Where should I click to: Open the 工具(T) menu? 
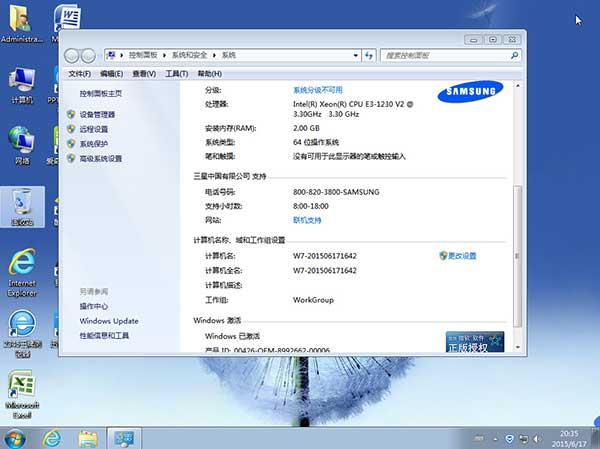(176, 73)
